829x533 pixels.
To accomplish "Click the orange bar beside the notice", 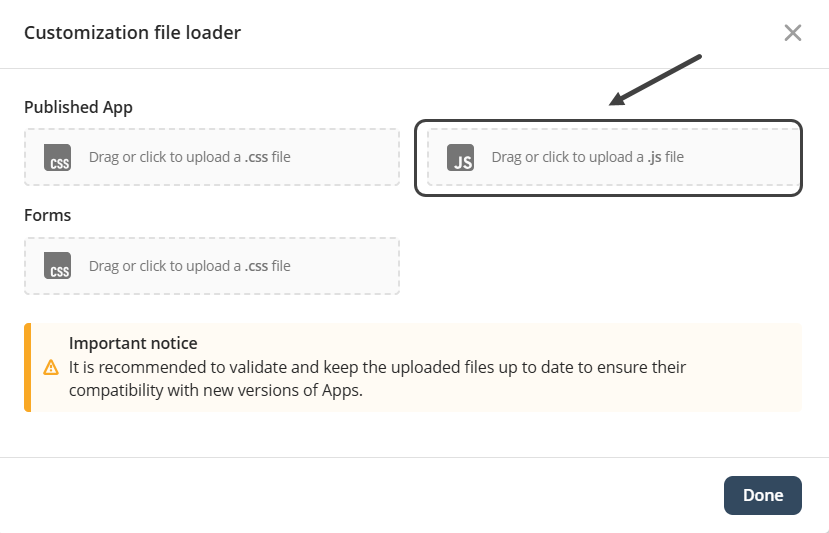I will pyautogui.click(x=27, y=367).
